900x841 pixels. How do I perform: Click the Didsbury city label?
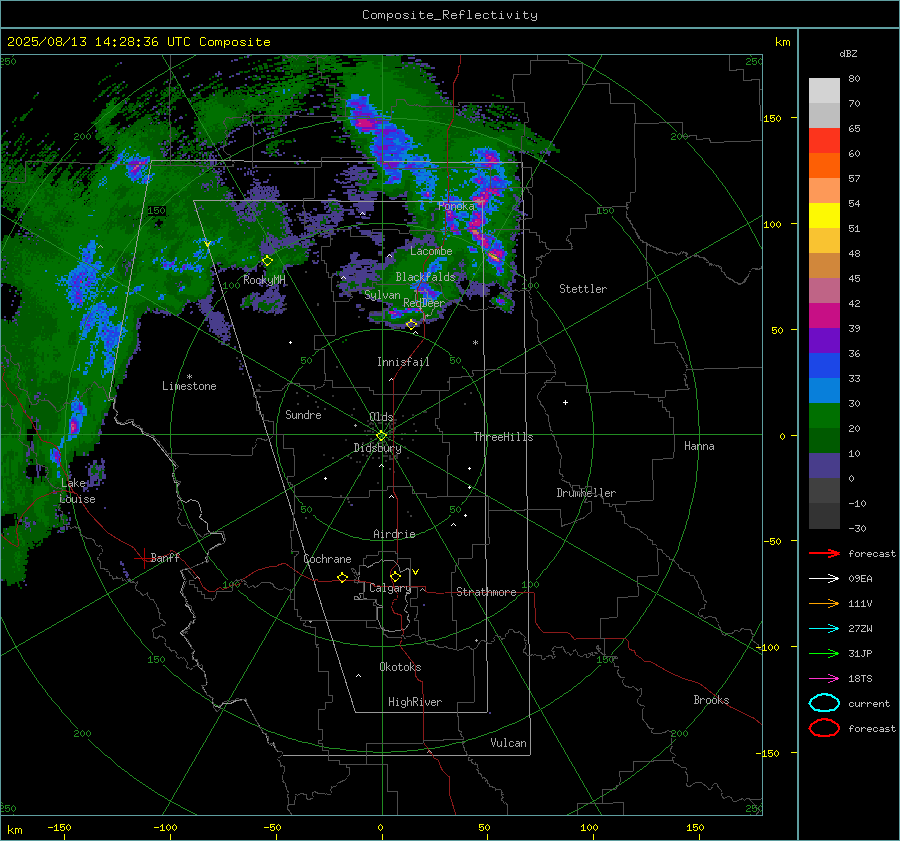377,448
